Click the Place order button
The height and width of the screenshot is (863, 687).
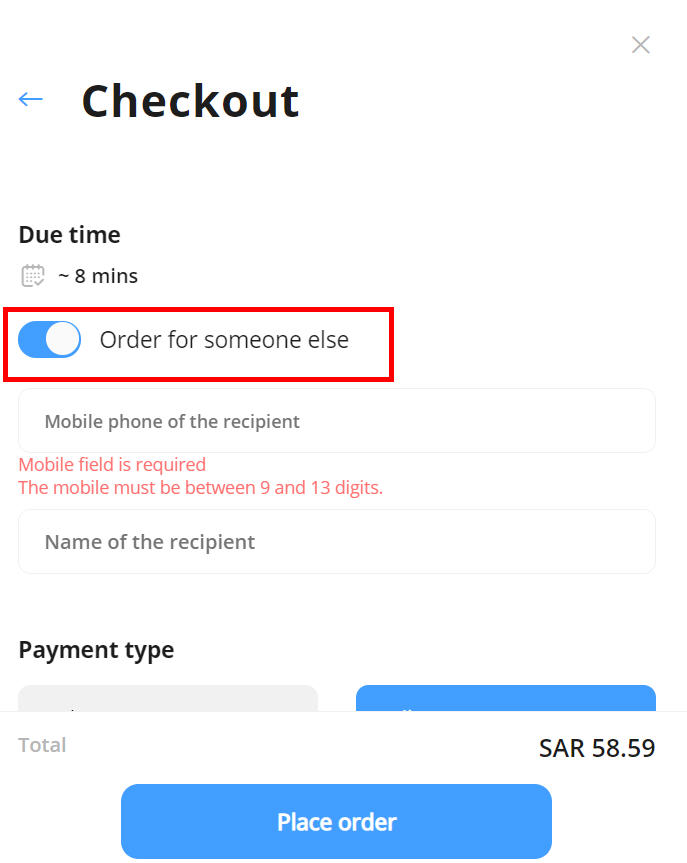coord(336,821)
